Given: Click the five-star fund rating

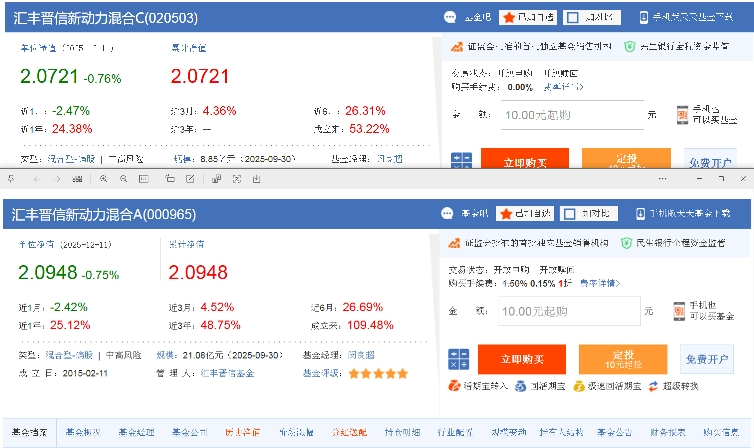Looking at the screenshot, I should (x=378, y=373).
